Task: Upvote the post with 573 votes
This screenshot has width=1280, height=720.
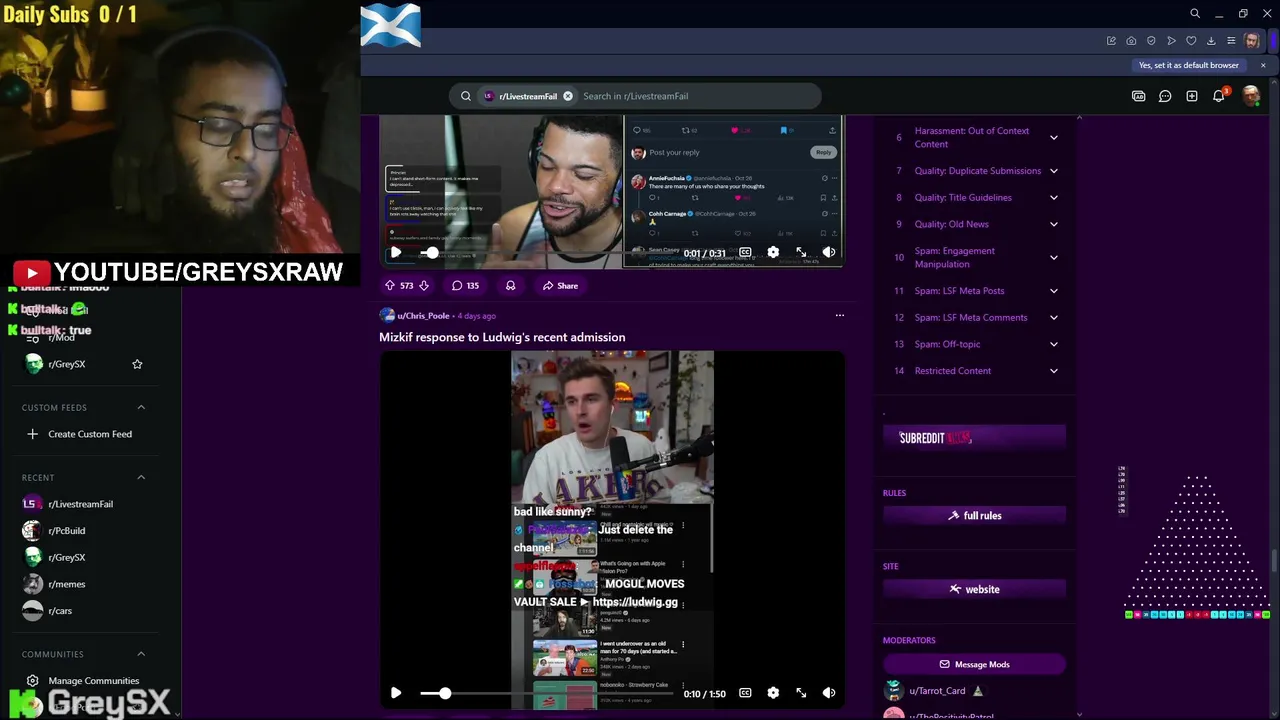Action: (390, 286)
